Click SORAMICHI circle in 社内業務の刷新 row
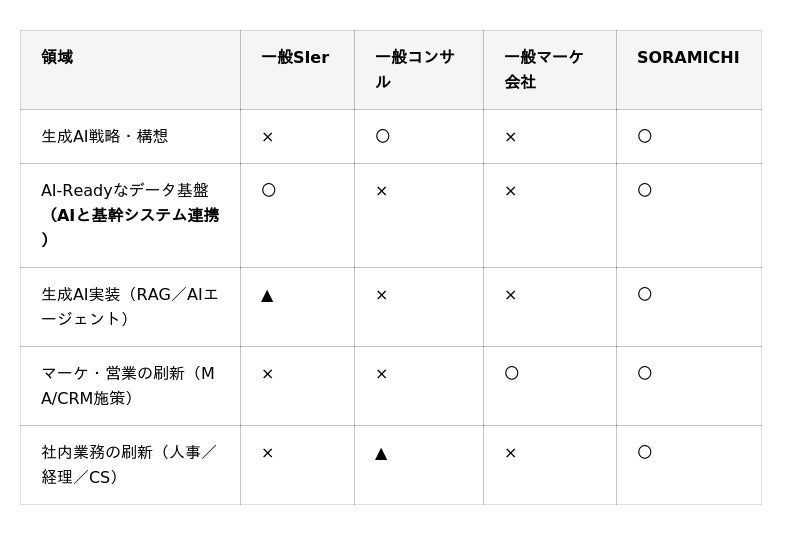The width and height of the screenshot is (800, 535). tap(644, 452)
